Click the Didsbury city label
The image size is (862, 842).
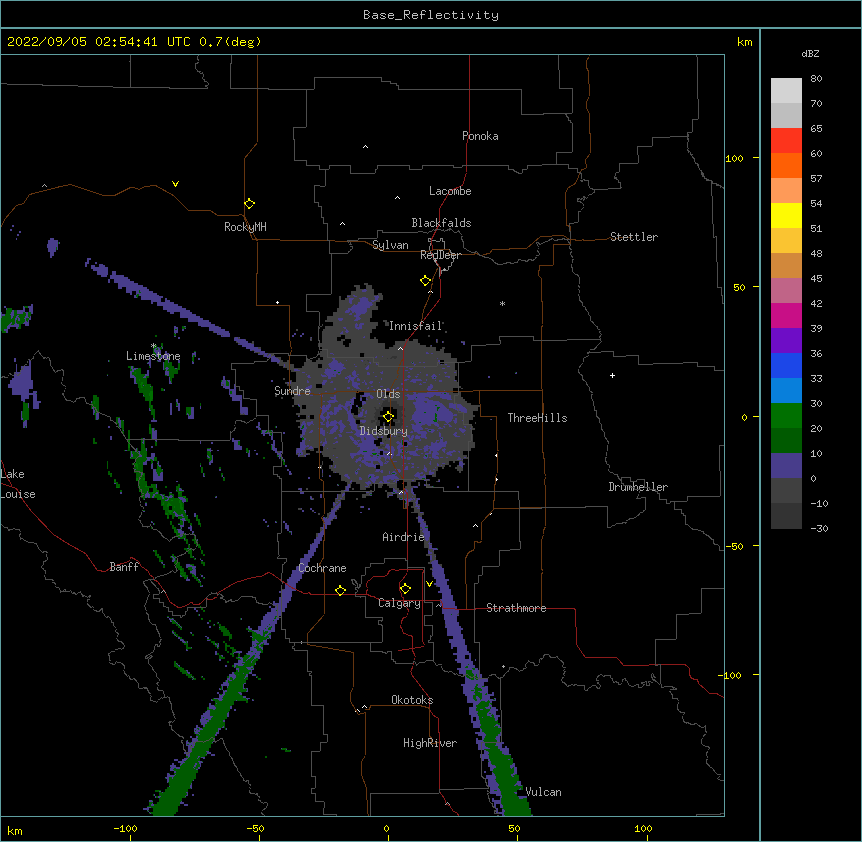point(384,431)
